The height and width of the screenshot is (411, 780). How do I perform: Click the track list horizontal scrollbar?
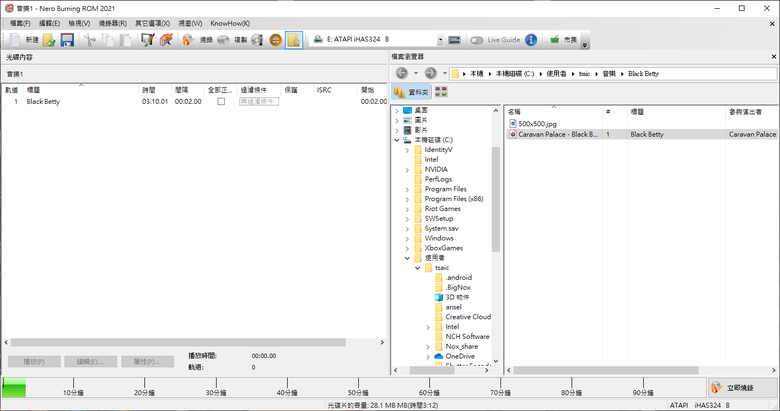(178, 343)
